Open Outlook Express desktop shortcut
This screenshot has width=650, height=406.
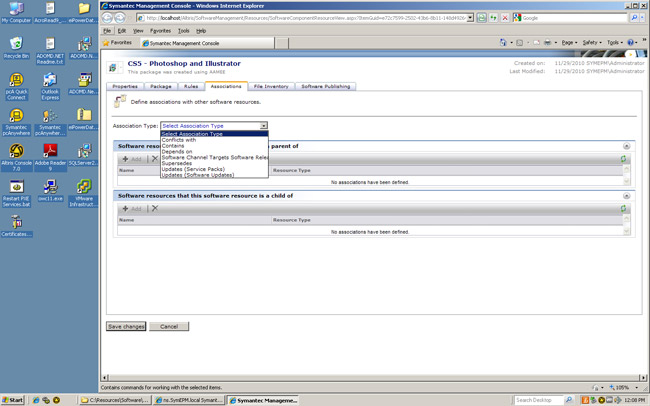click(x=50, y=86)
